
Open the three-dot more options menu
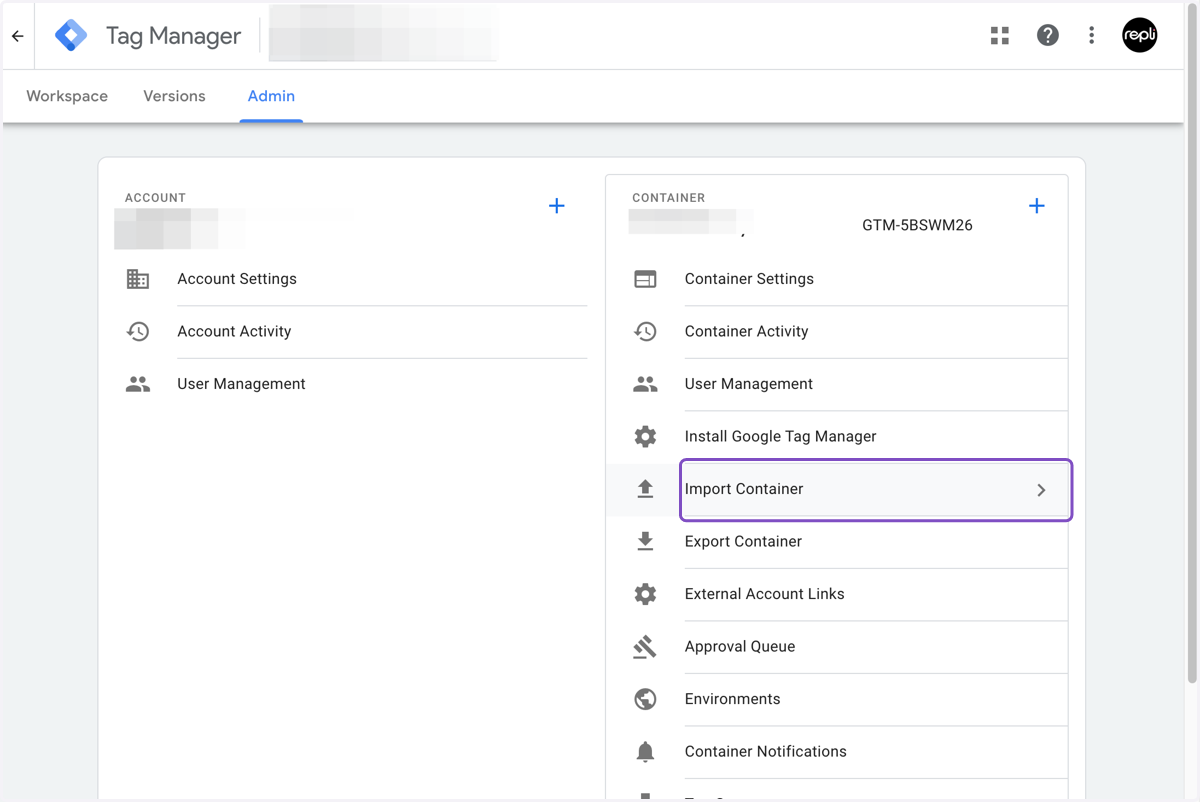point(1091,36)
